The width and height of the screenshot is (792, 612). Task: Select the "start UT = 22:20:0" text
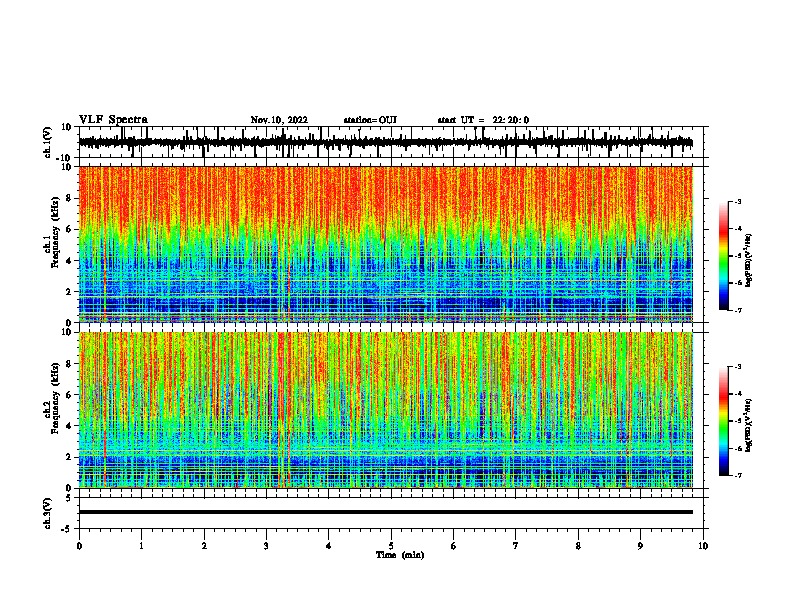[483, 120]
